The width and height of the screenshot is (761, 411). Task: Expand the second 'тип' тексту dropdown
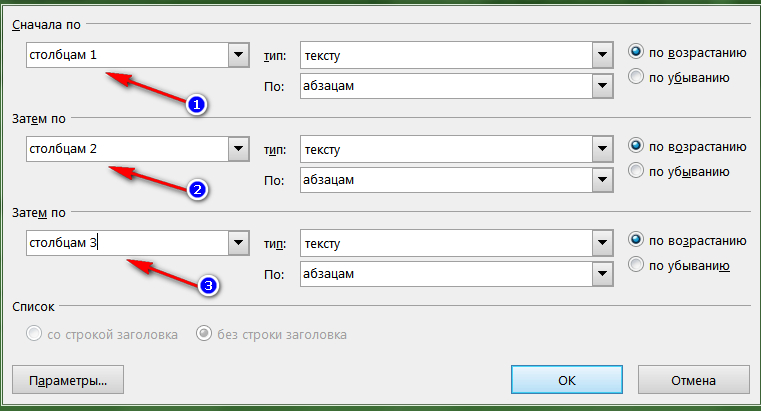[x=602, y=149]
